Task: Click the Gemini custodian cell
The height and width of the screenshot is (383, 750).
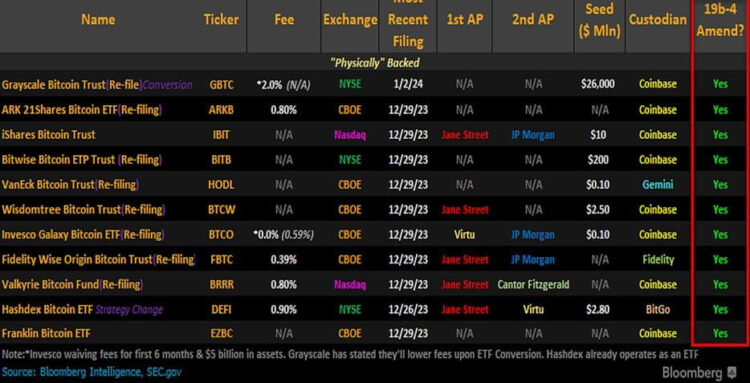Action: coord(658,184)
